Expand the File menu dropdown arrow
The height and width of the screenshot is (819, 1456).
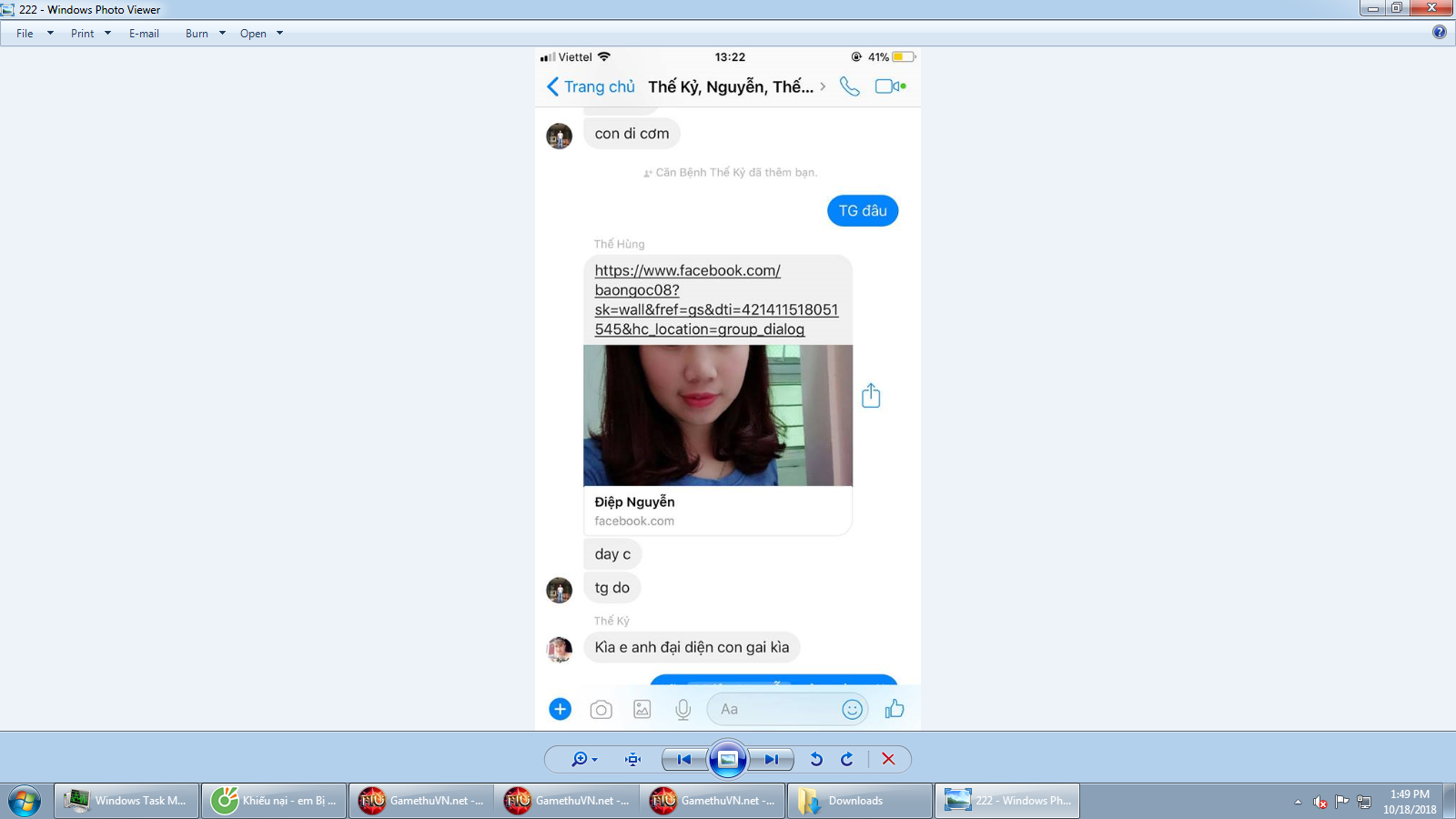point(49,33)
